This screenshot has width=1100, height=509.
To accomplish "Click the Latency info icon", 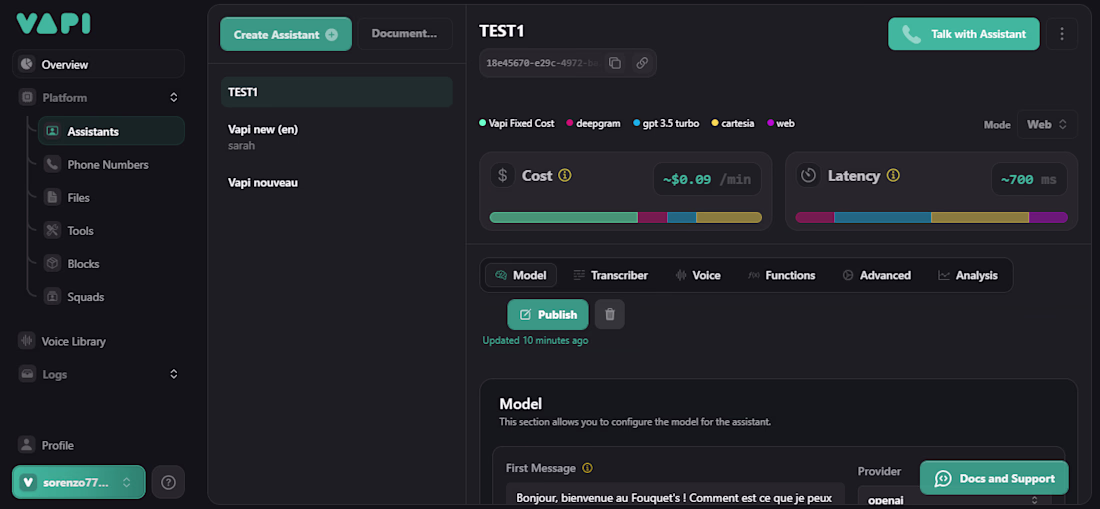I will pyautogui.click(x=893, y=176).
